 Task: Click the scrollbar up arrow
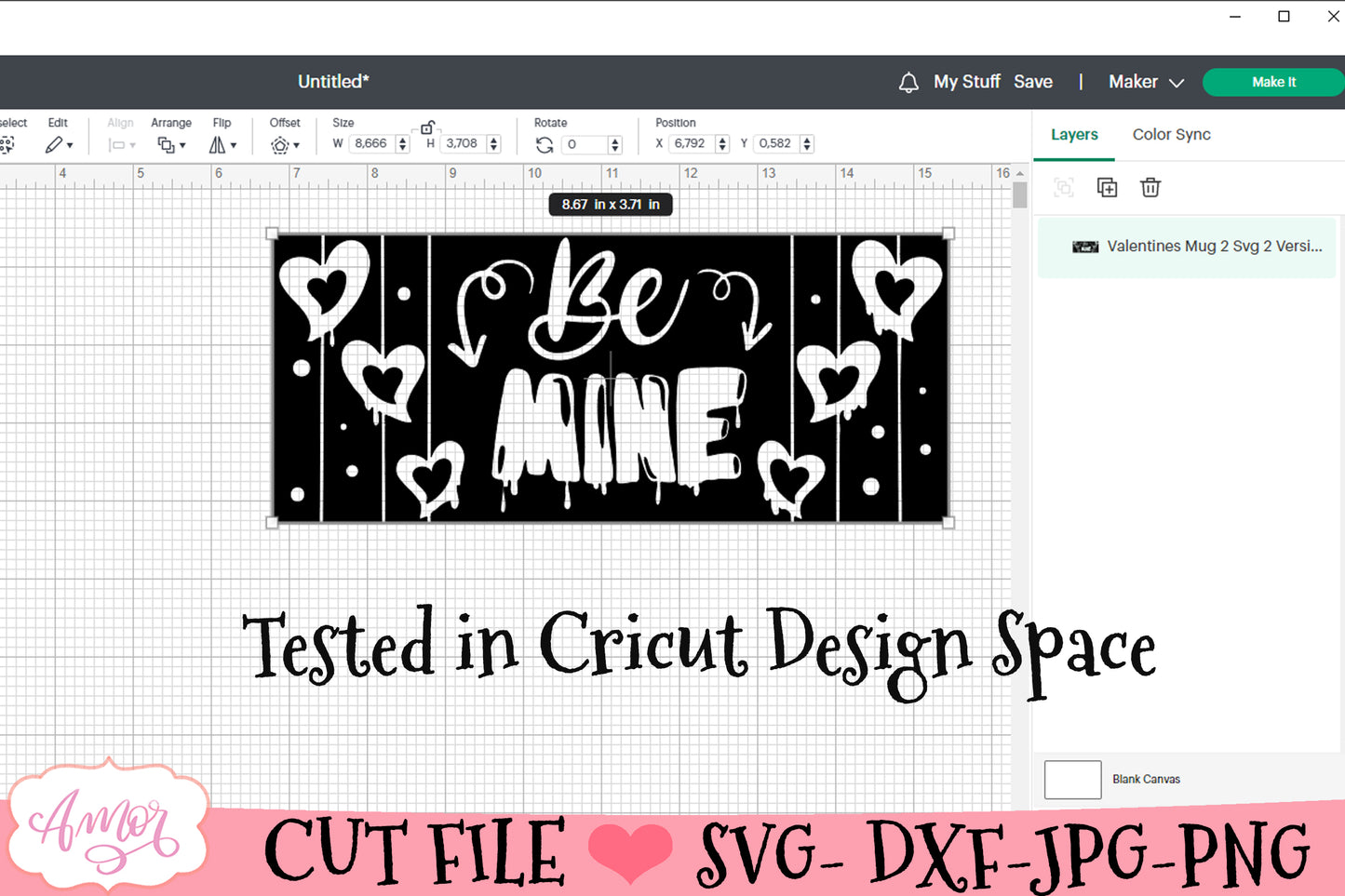tap(1020, 173)
